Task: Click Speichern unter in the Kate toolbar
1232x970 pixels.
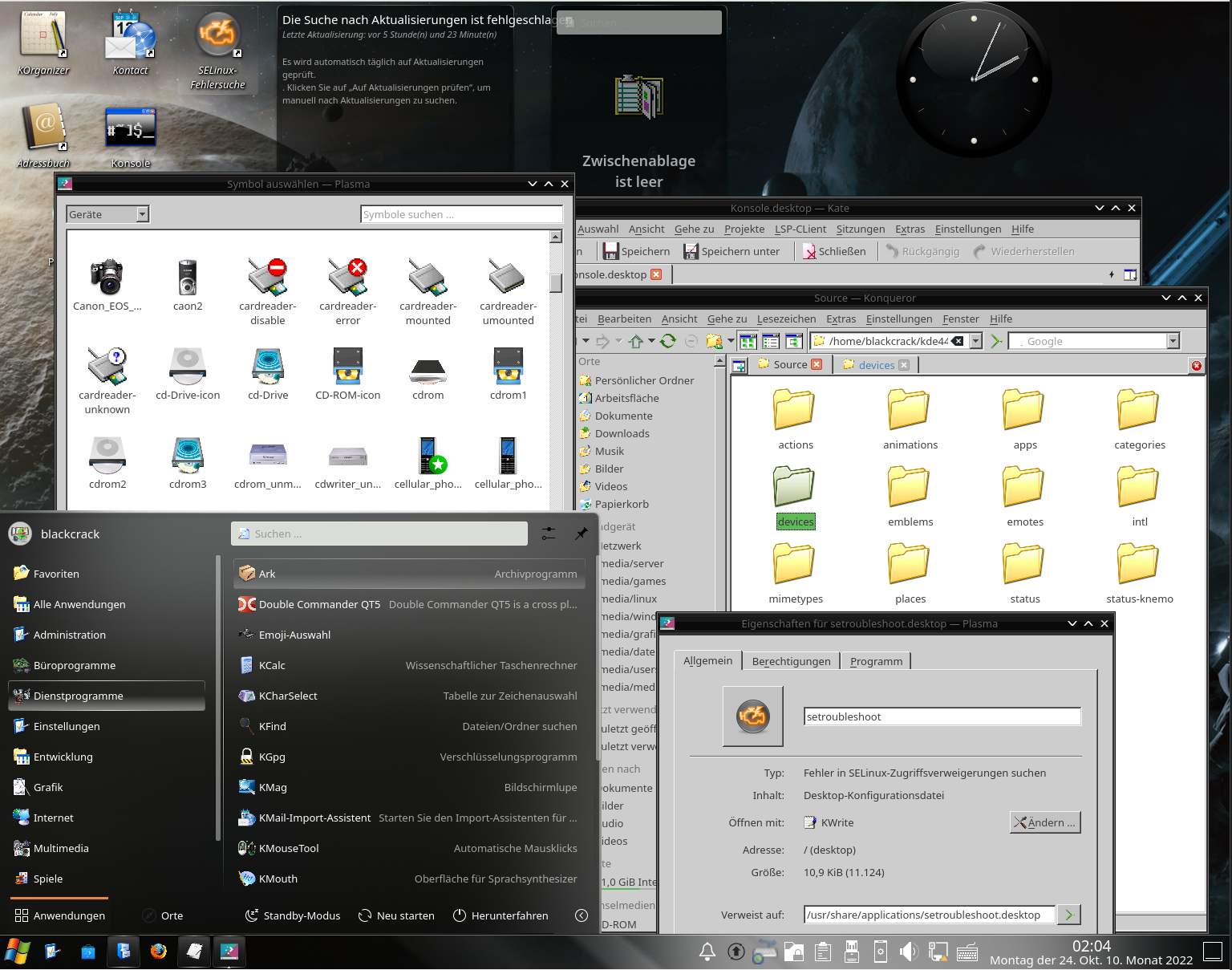Action: (732, 250)
